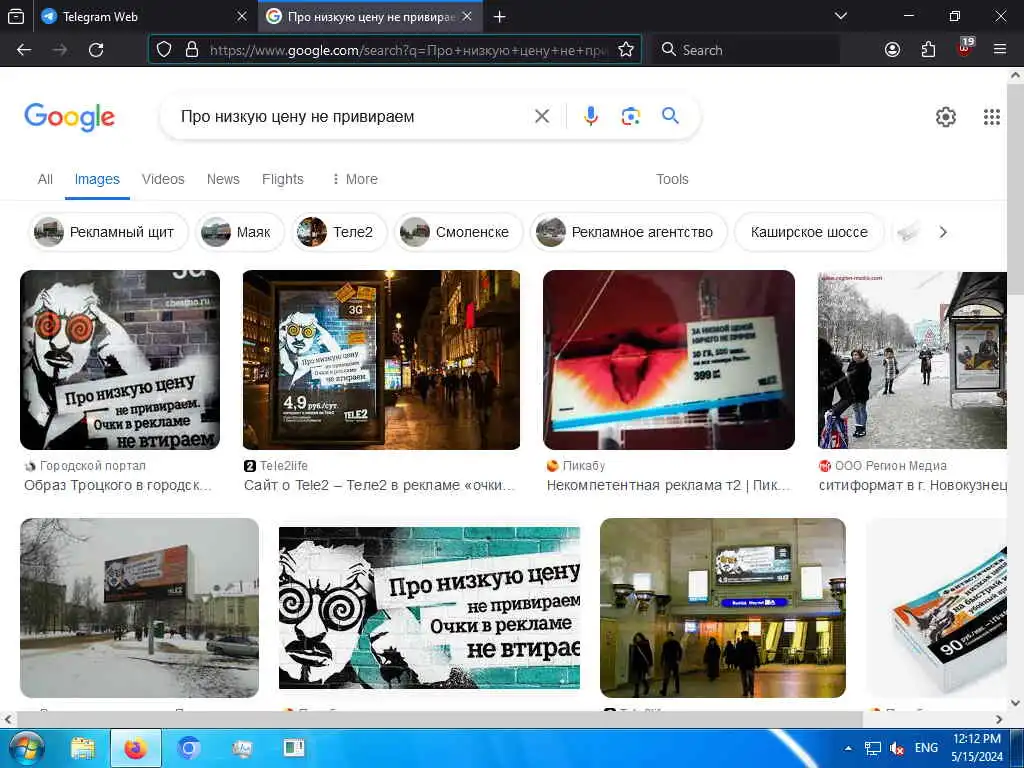Open File Explorer from the taskbar
The width and height of the screenshot is (1024, 768).
[x=83, y=748]
